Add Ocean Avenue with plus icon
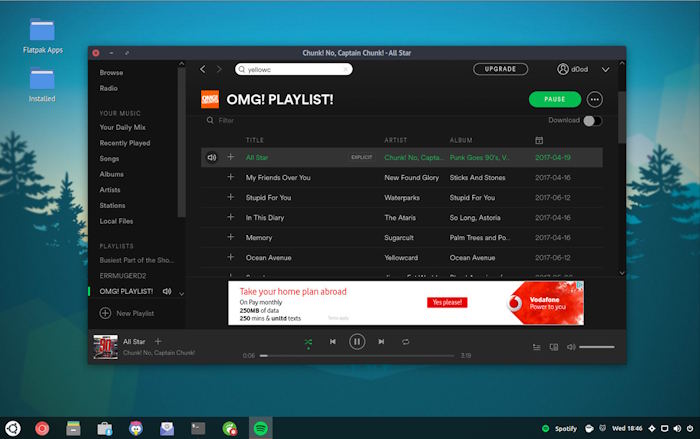This screenshot has width=700, height=439. pos(230,257)
